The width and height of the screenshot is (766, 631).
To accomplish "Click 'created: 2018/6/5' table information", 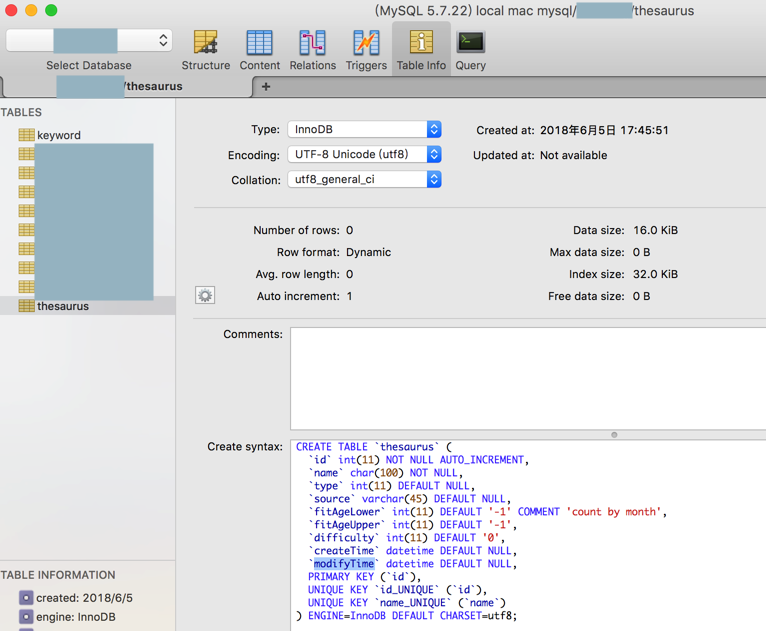I will click(x=85, y=598).
